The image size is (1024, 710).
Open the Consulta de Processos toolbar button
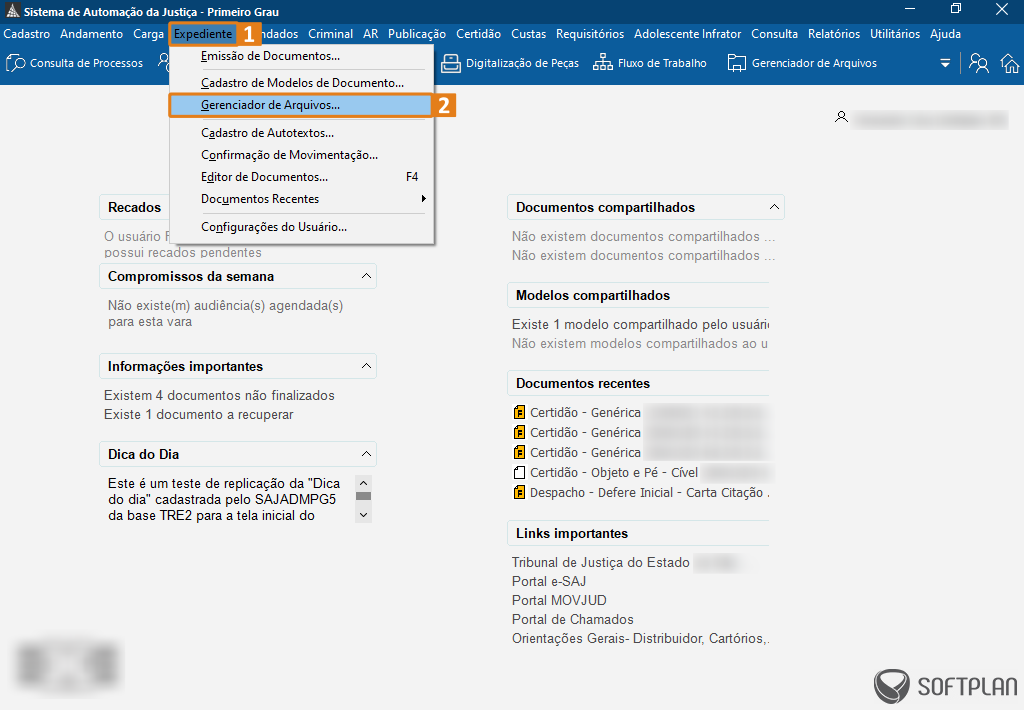pyautogui.click(x=74, y=63)
